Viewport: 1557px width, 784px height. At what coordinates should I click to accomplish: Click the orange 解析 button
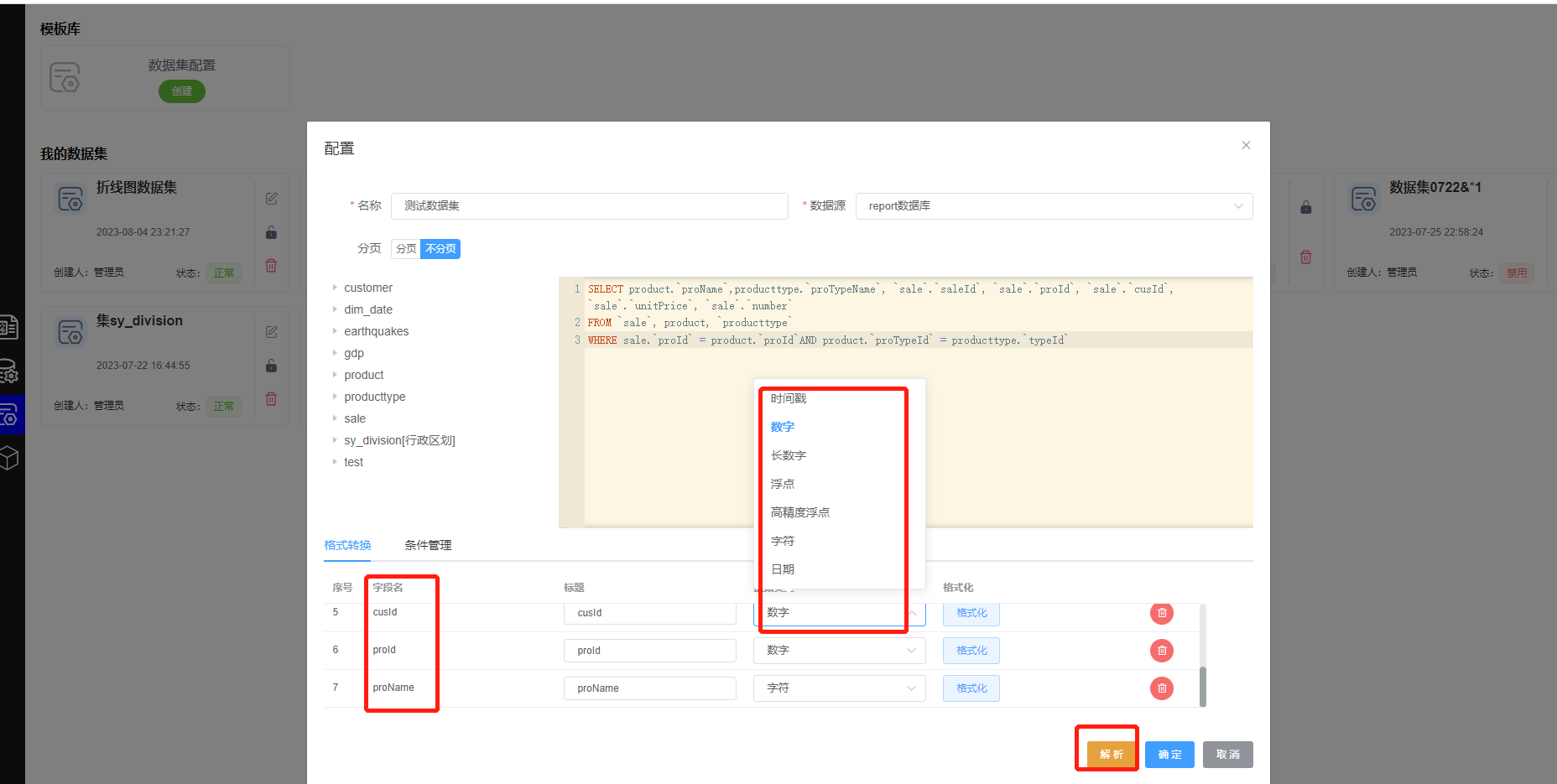coord(1111,755)
